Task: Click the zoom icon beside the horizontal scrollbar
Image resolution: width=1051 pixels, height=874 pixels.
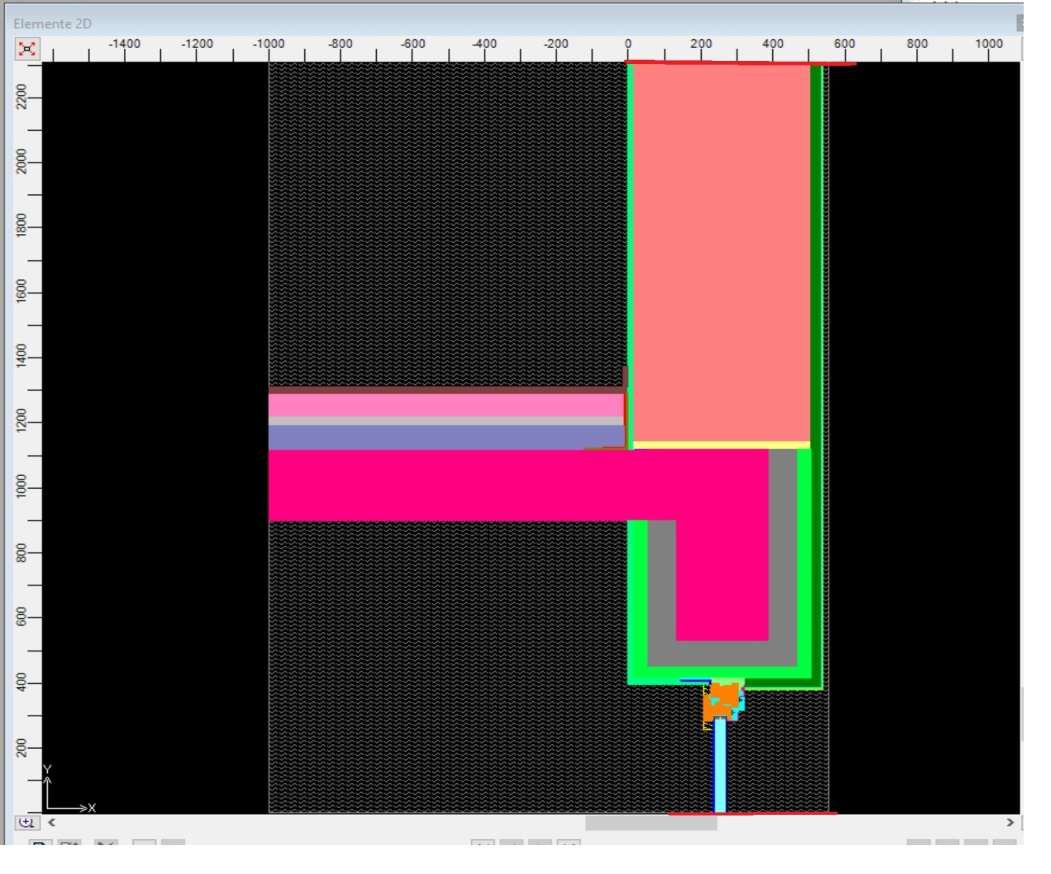Action: click(x=25, y=822)
